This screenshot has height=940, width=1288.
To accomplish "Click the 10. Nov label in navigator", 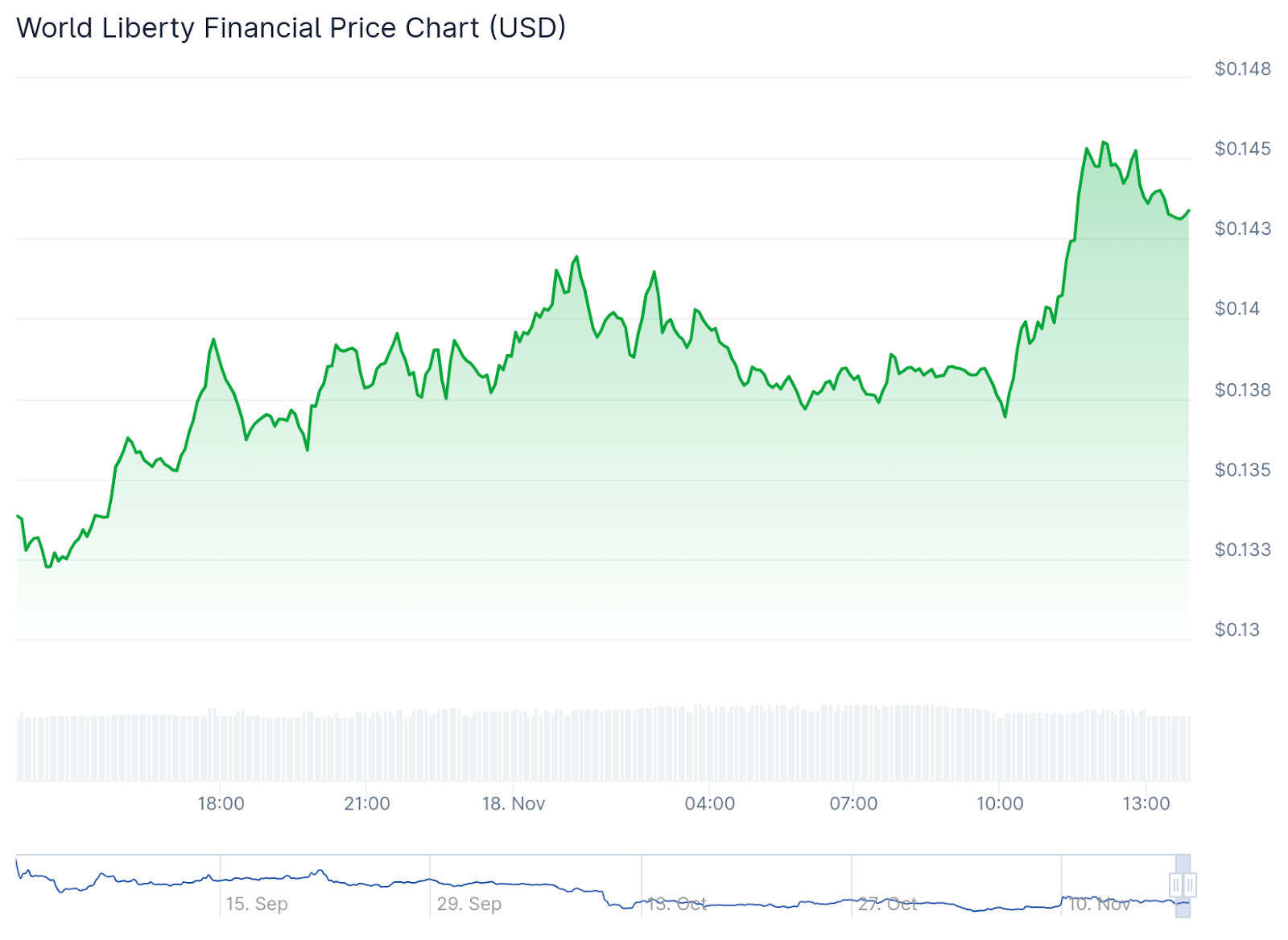I will [1099, 904].
